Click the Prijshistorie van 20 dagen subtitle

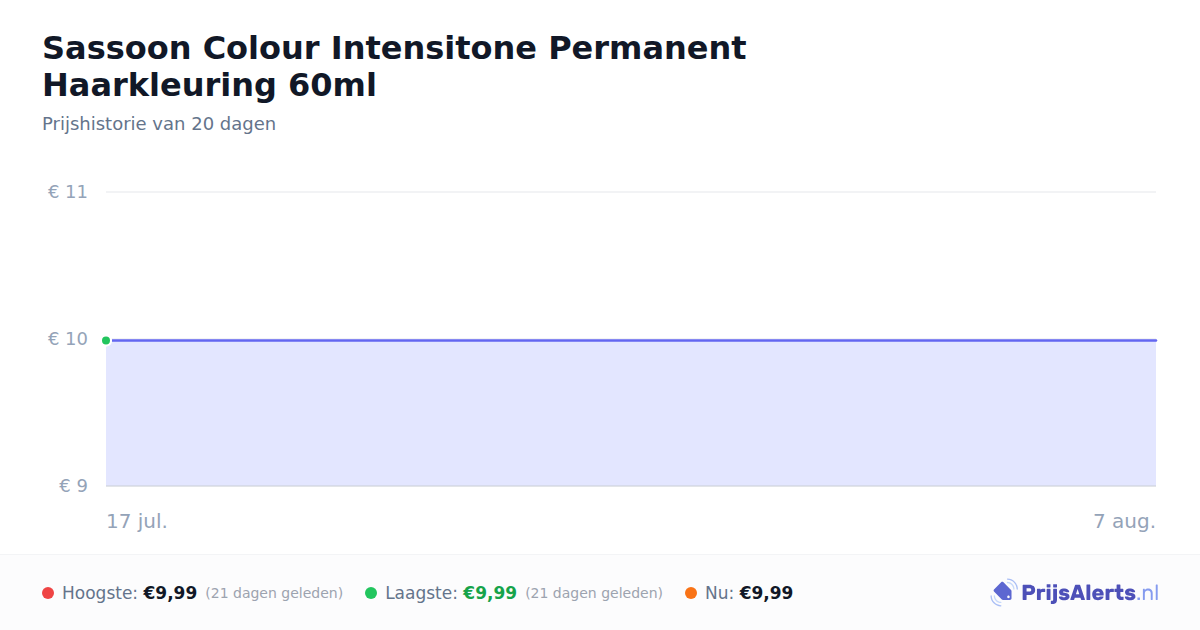pos(159,124)
